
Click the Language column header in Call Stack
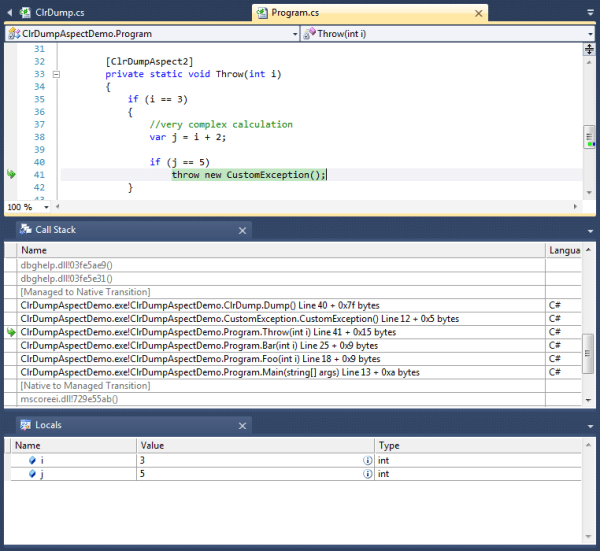(565, 250)
